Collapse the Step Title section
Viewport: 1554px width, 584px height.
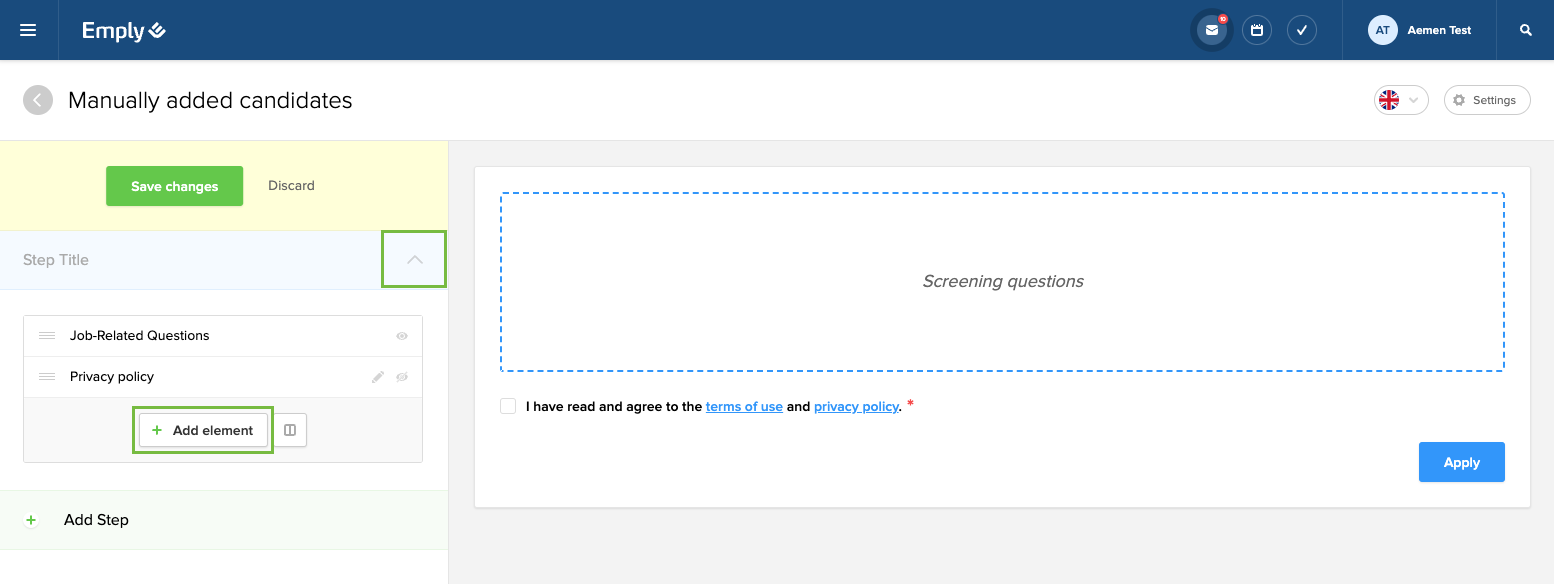(415, 260)
